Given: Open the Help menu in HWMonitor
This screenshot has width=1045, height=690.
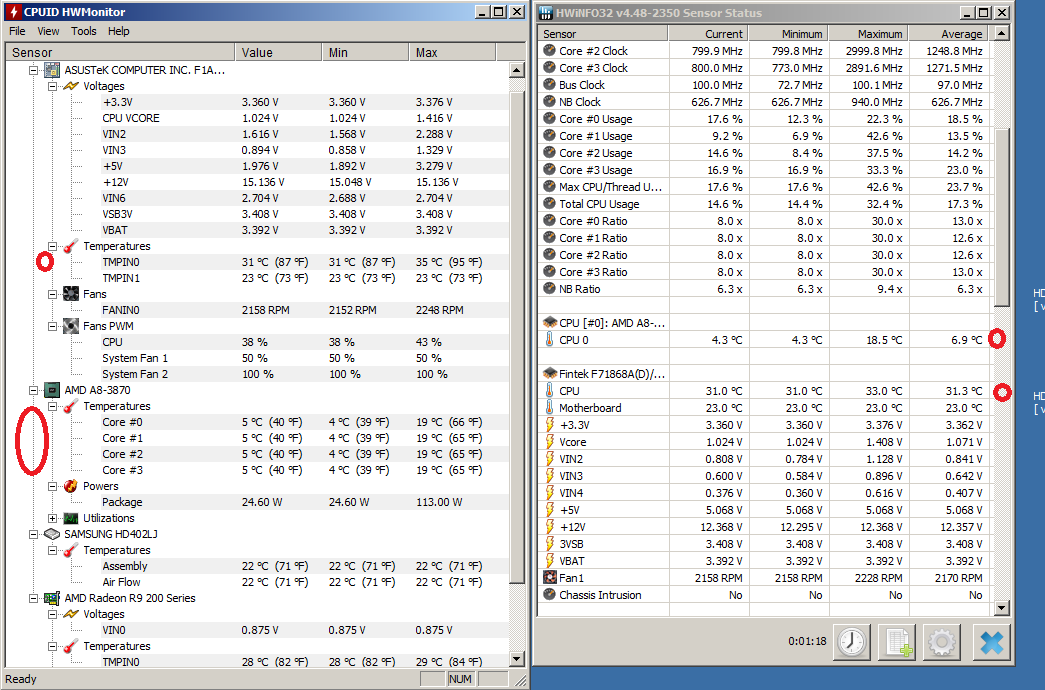Looking at the screenshot, I should click(x=119, y=31).
